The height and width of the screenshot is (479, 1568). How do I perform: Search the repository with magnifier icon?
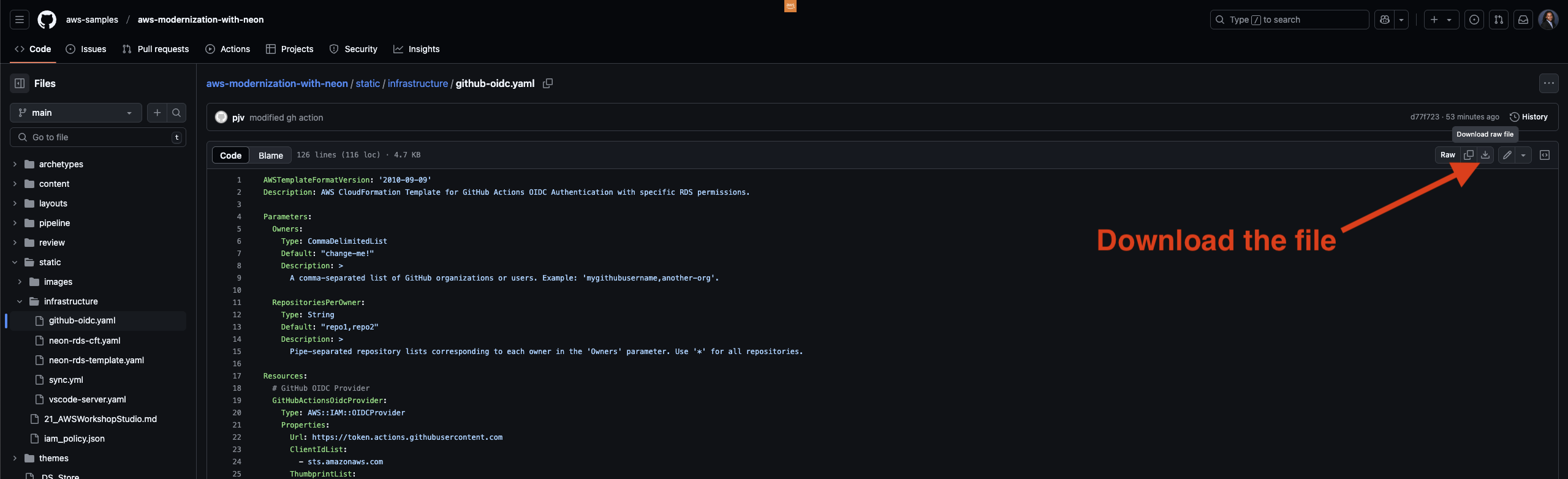(176, 113)
